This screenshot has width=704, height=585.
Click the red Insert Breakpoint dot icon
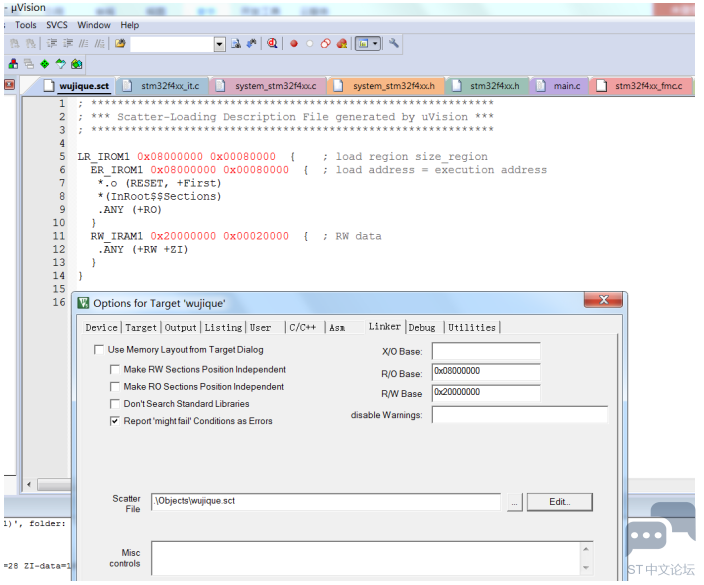coord(294,44)
